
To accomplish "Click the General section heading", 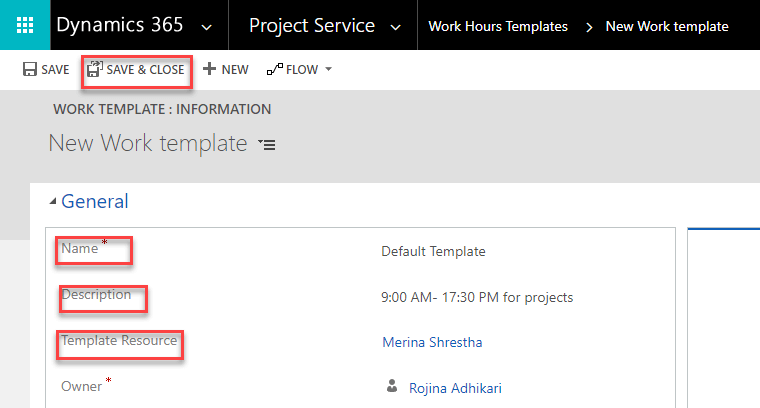I will coord(95,201).
